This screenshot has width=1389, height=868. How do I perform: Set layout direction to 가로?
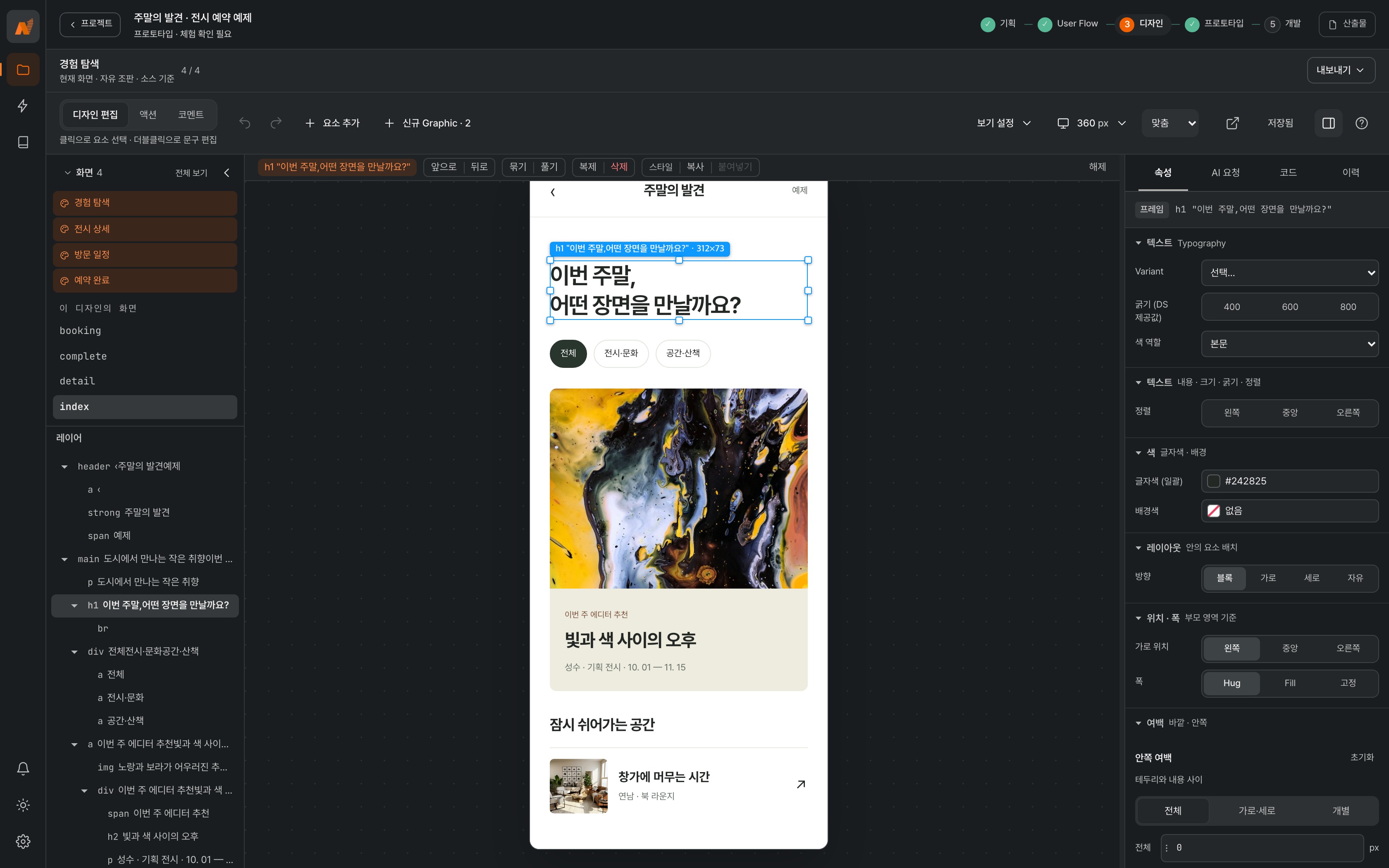1268,578
